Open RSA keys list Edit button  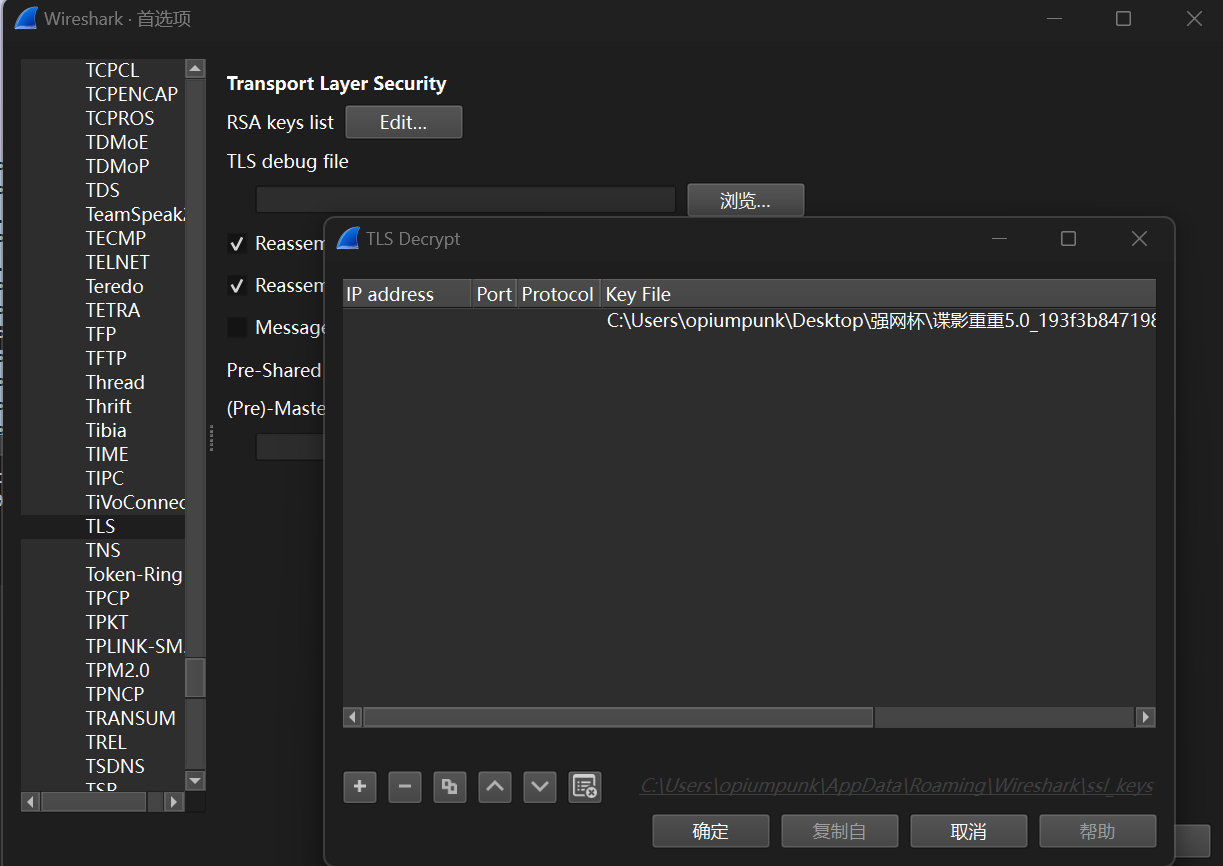tap(404, 122)
